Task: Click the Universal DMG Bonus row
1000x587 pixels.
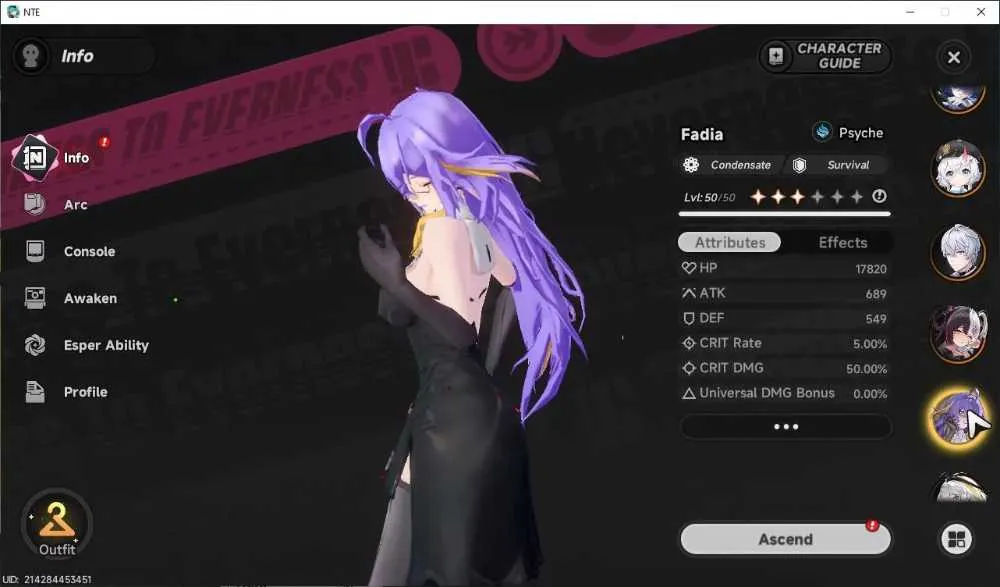Action: 784,393
